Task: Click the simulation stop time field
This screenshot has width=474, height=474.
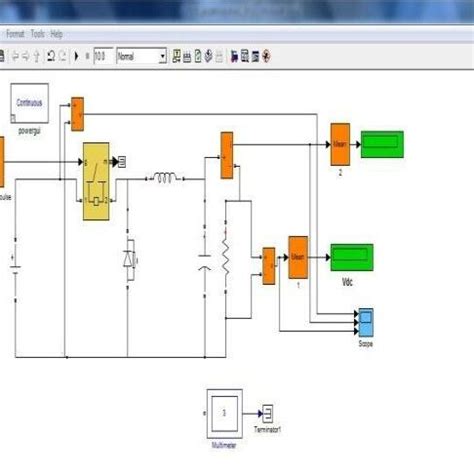Action: point(103,56)
